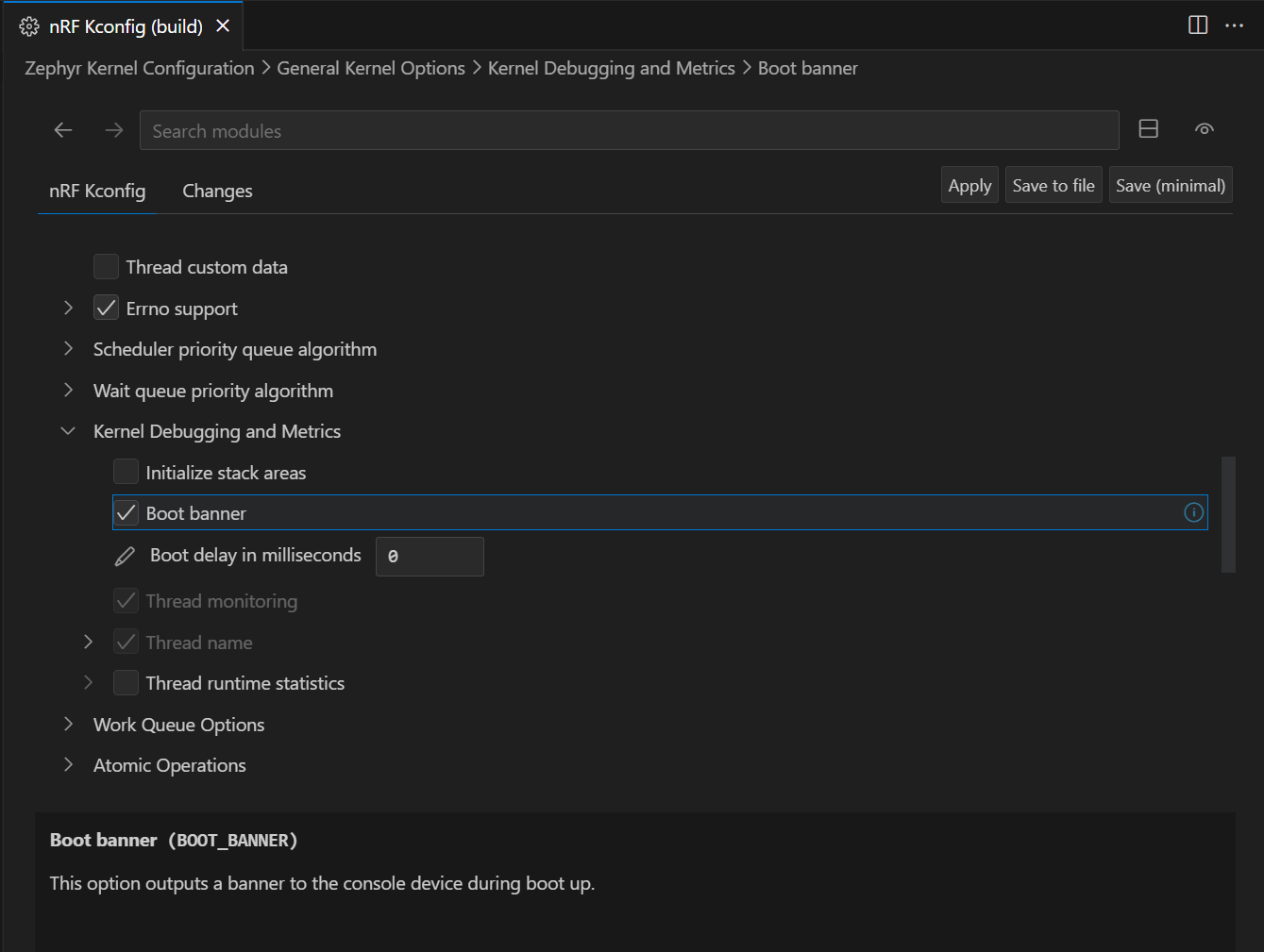Split the editor with the layout icon
This screenshot has height=952, width=1264.
click(x=1198, y=25)
